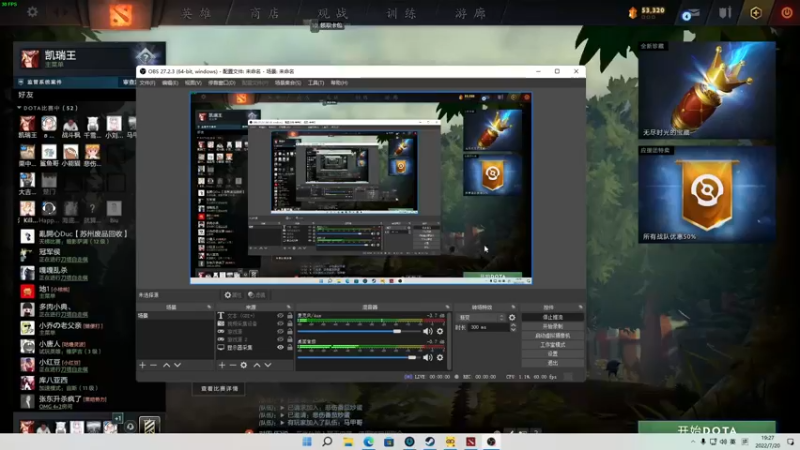Move the selected source down
This screenshot has height=450, width=800.
(268, 365)
